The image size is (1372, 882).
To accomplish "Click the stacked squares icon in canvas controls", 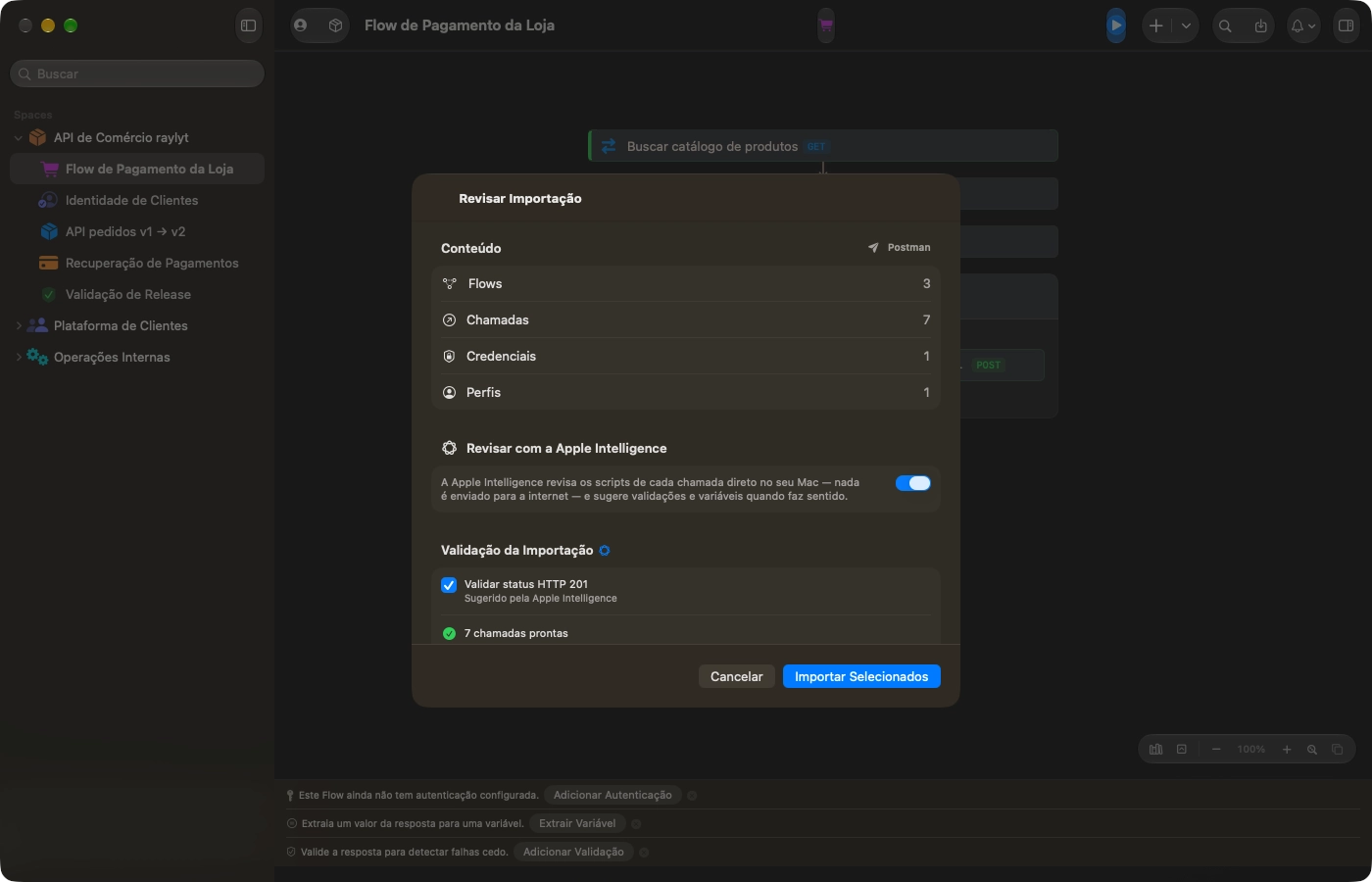I will pyautogui.click(x=1338, y=750).
